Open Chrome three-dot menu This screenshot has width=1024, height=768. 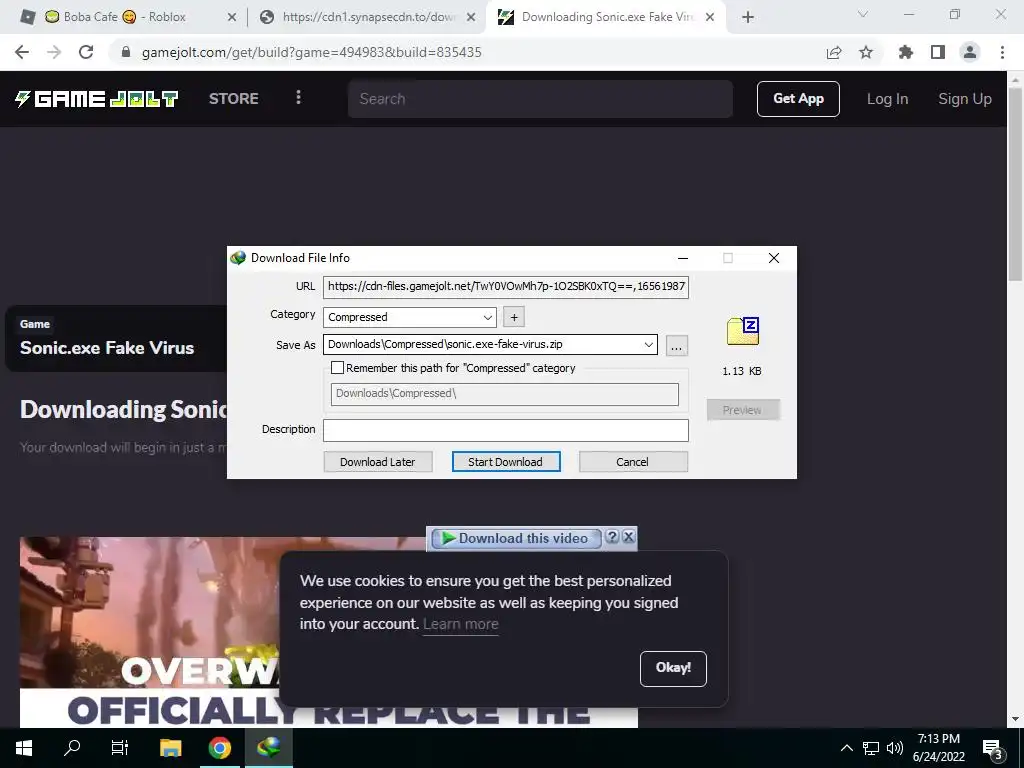point(1002,52)
